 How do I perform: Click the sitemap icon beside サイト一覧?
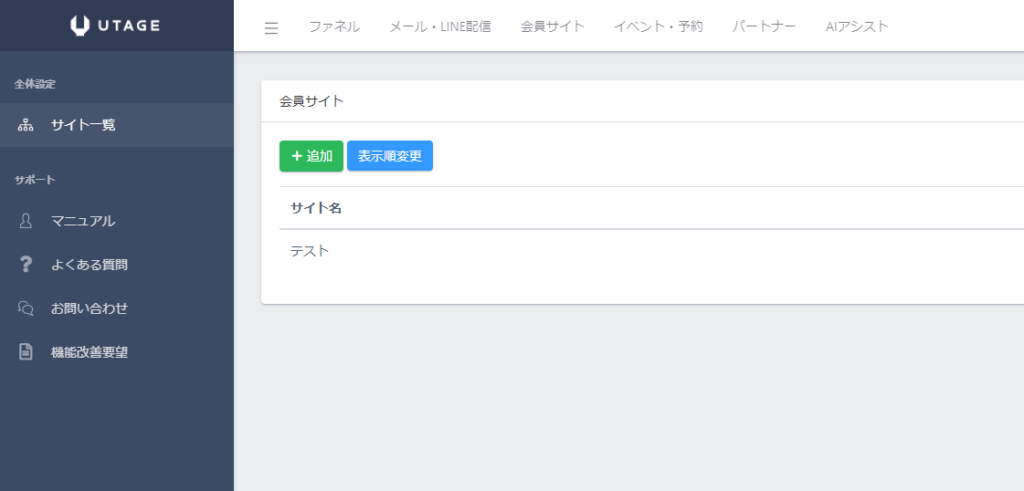pos(26,125)
